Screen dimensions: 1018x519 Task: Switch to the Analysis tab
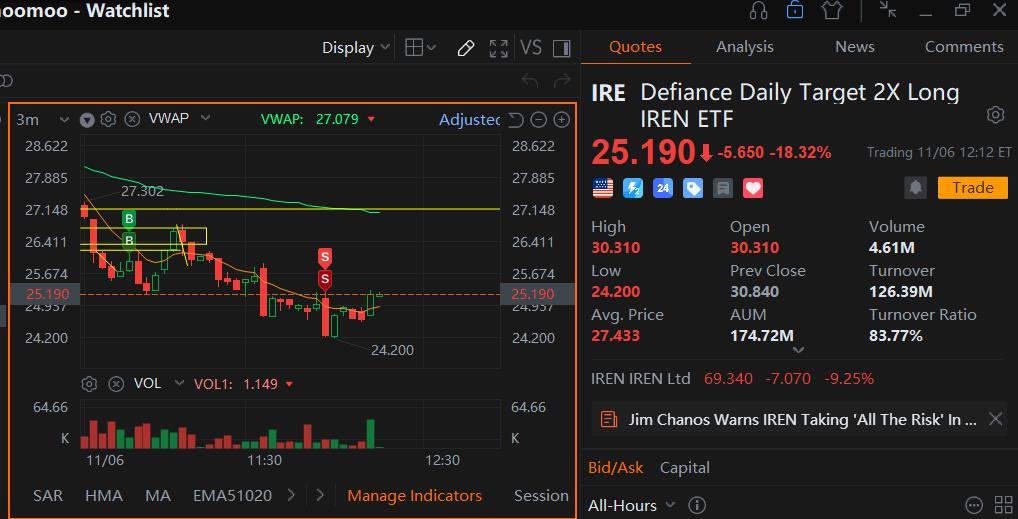[x=745, y=47]
